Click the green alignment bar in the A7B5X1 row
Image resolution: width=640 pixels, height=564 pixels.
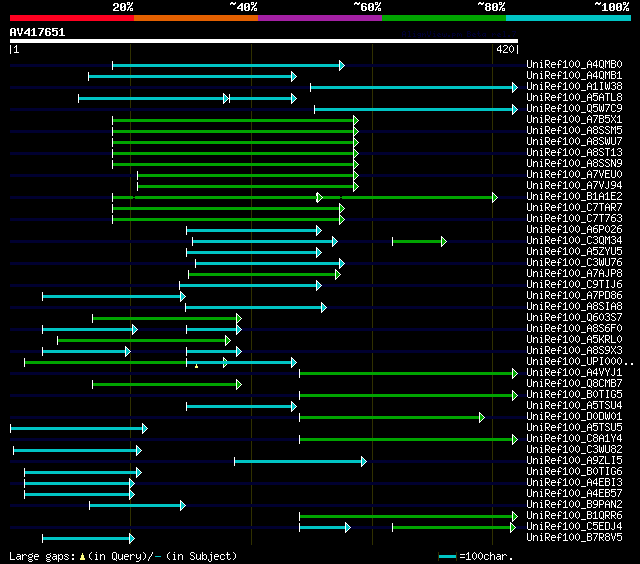pyautogui.click(x=235, y=120)
